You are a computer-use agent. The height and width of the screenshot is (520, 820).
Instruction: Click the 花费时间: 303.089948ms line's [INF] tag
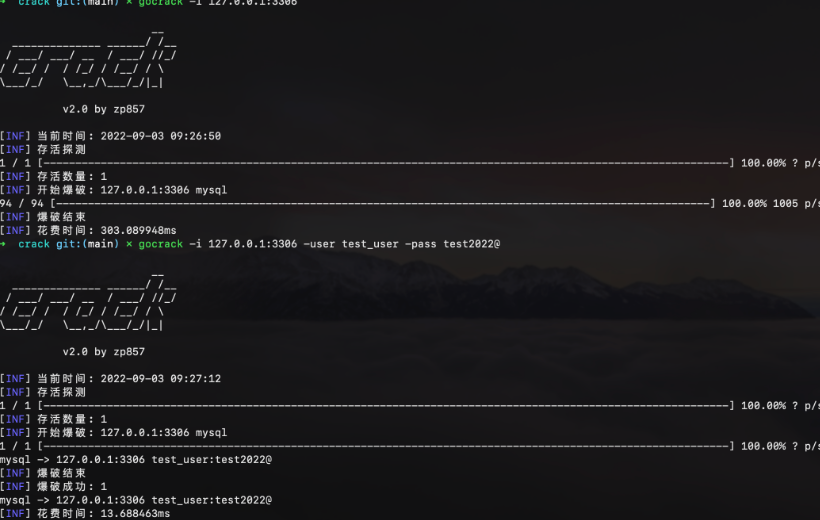(15, 230)
